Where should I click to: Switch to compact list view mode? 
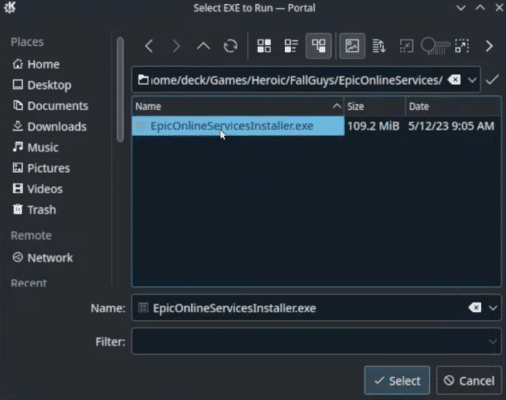(x=291, y=46)
